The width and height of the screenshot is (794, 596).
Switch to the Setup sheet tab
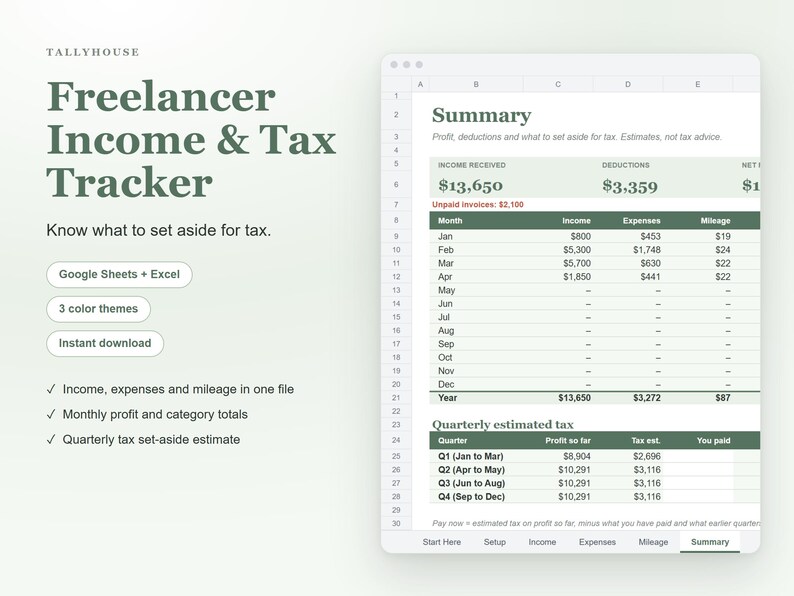coord(495,542)
